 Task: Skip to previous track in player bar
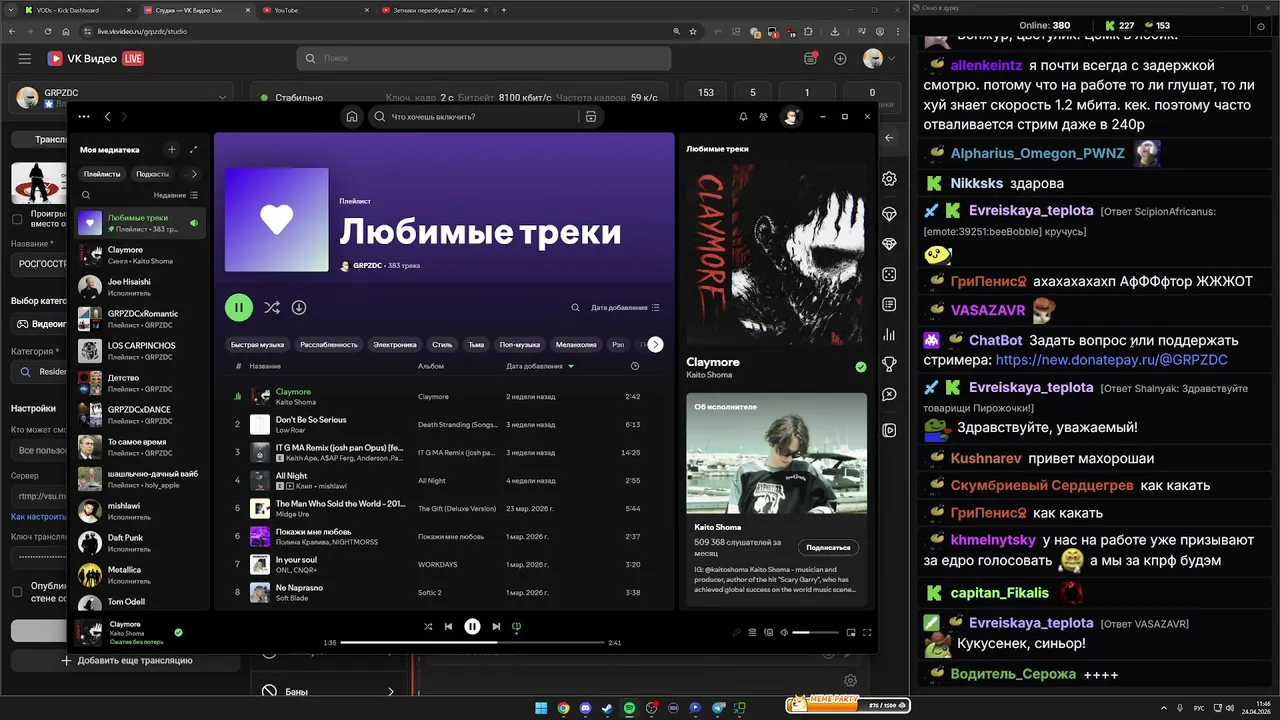[449, 627]
